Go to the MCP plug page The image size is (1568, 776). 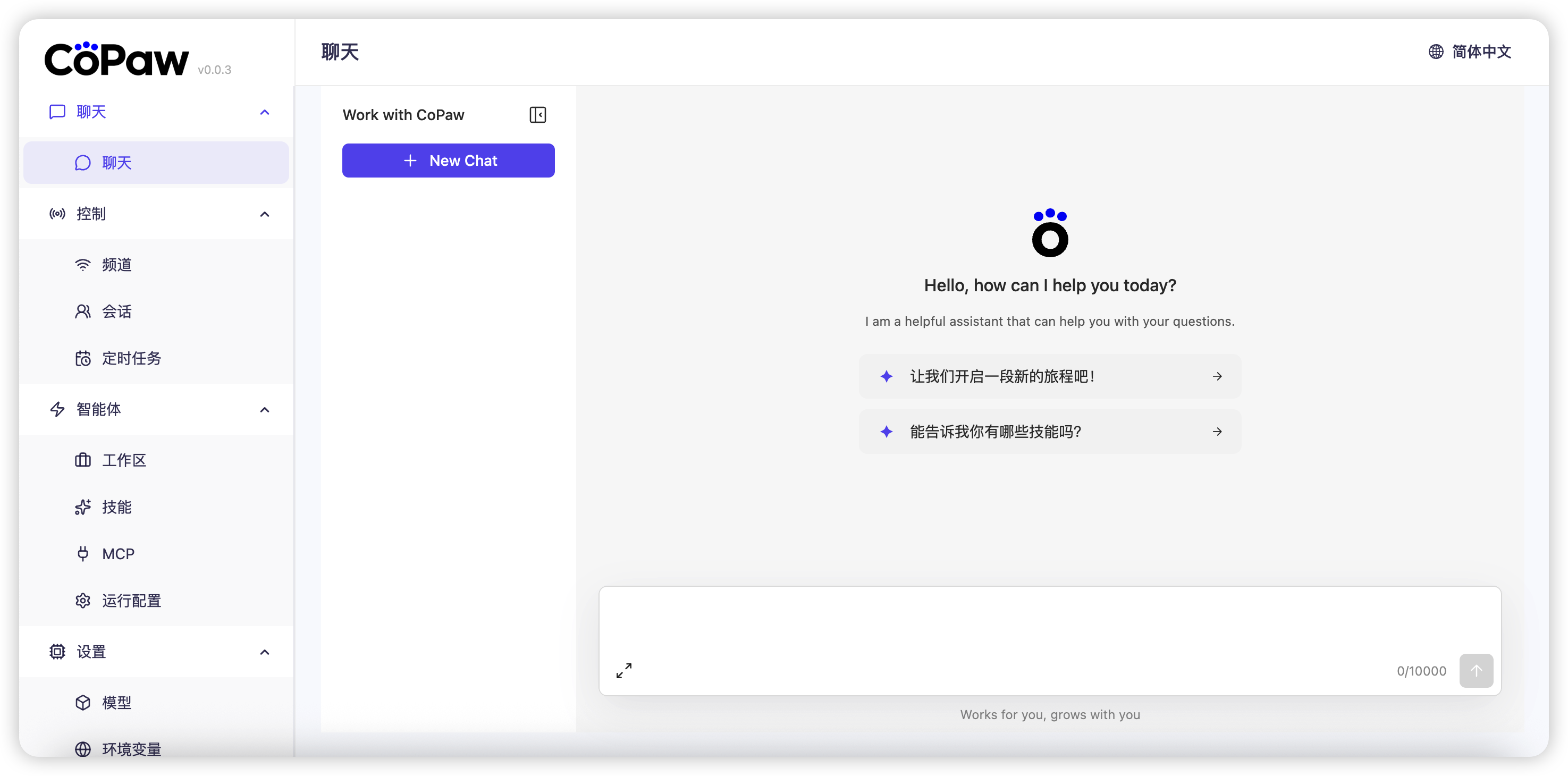coord(117,554)
